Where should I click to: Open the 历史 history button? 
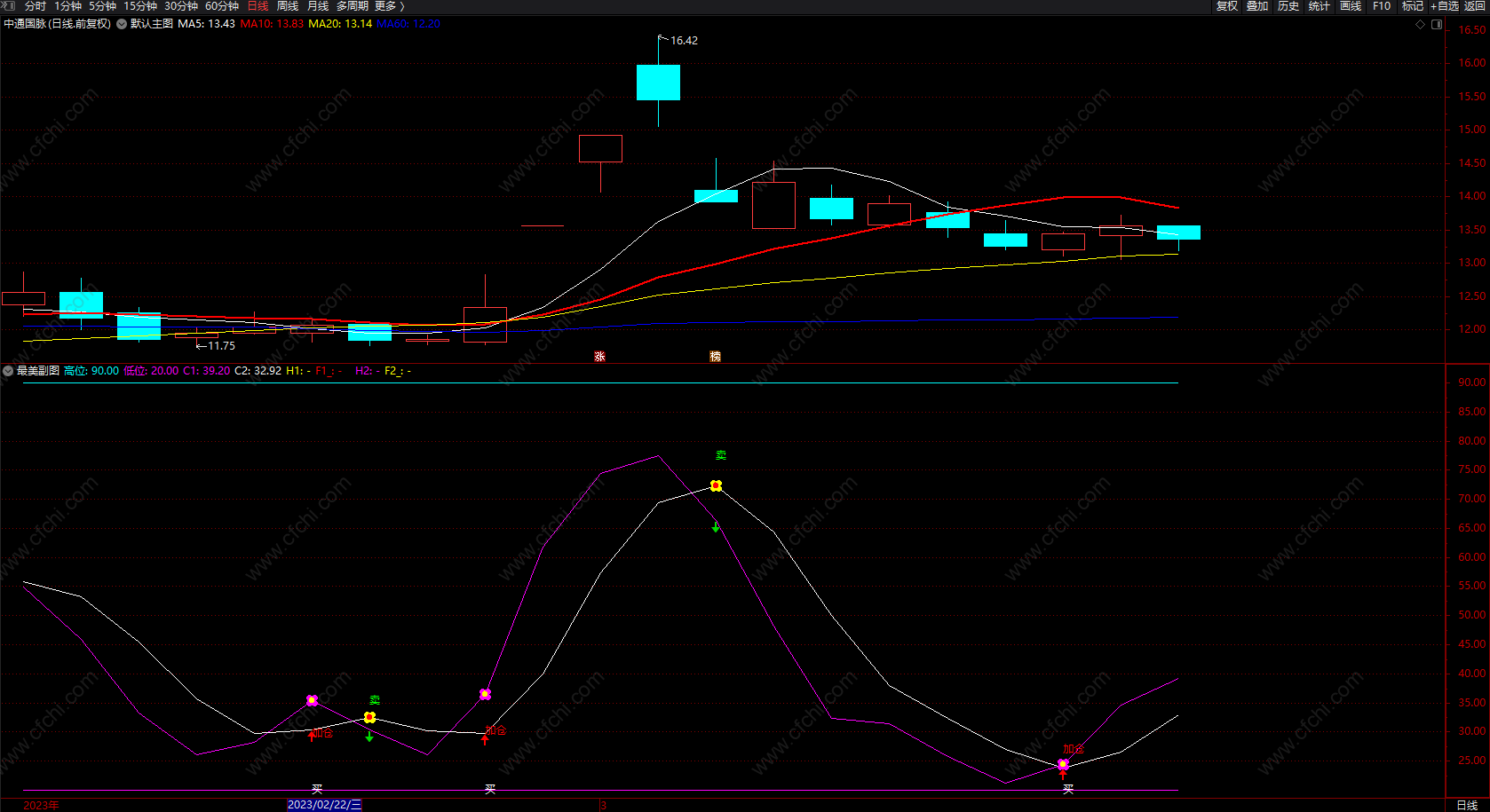click(1288, 6)
